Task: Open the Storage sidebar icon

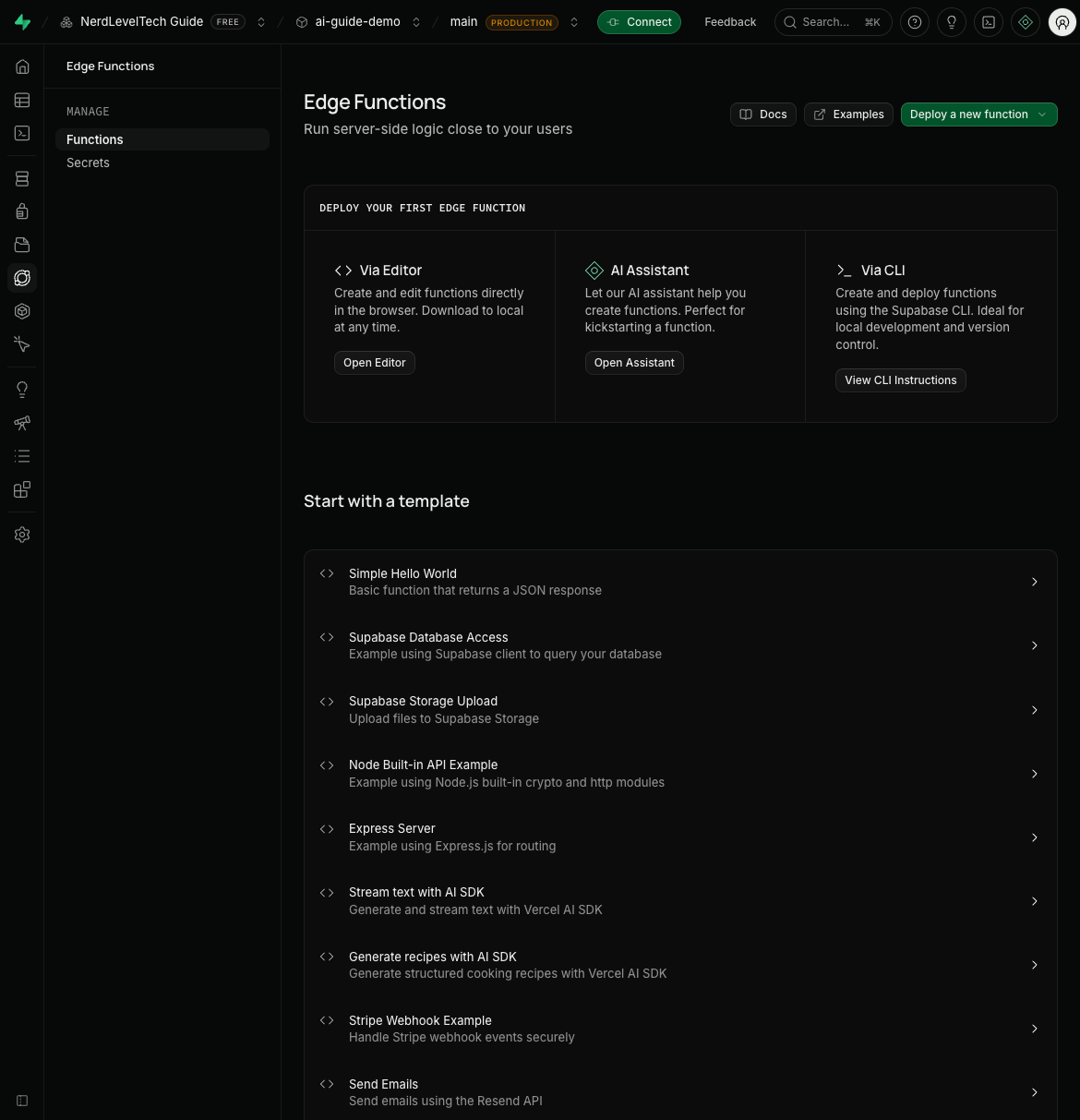Action: [x=22, y=245]
